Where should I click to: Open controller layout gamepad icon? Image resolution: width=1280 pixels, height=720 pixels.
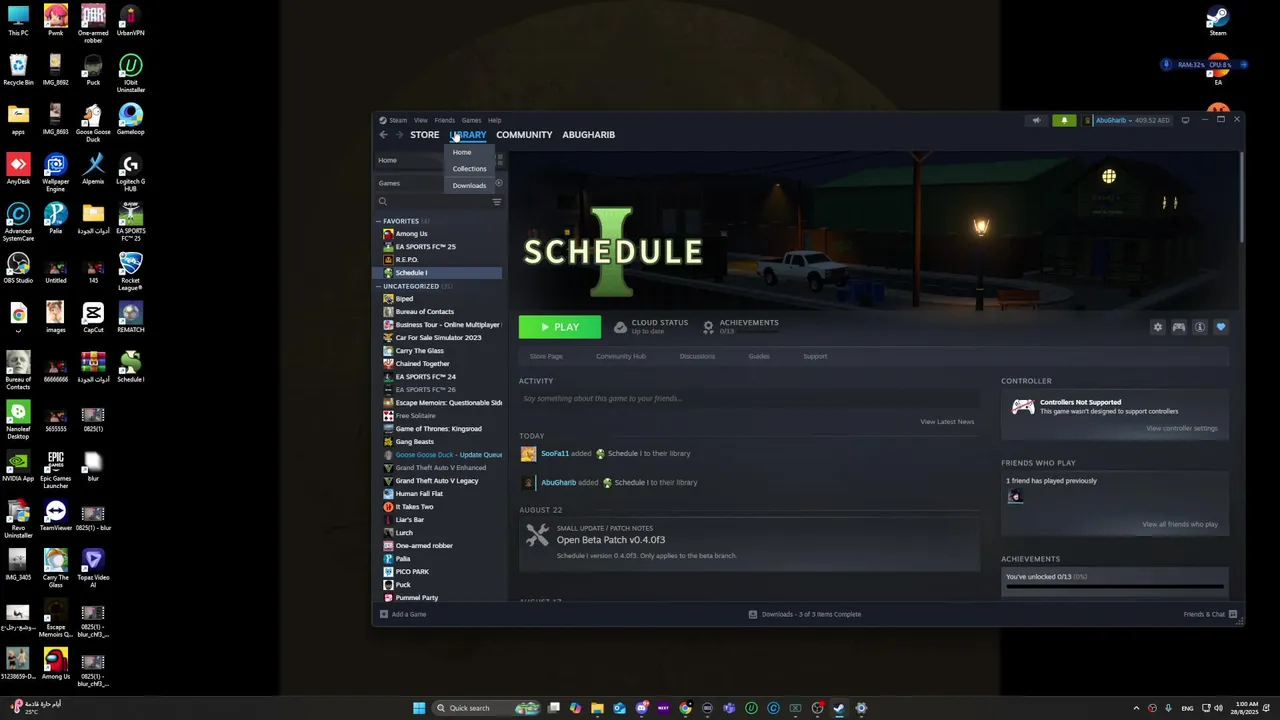click(x=1179, y=327)
